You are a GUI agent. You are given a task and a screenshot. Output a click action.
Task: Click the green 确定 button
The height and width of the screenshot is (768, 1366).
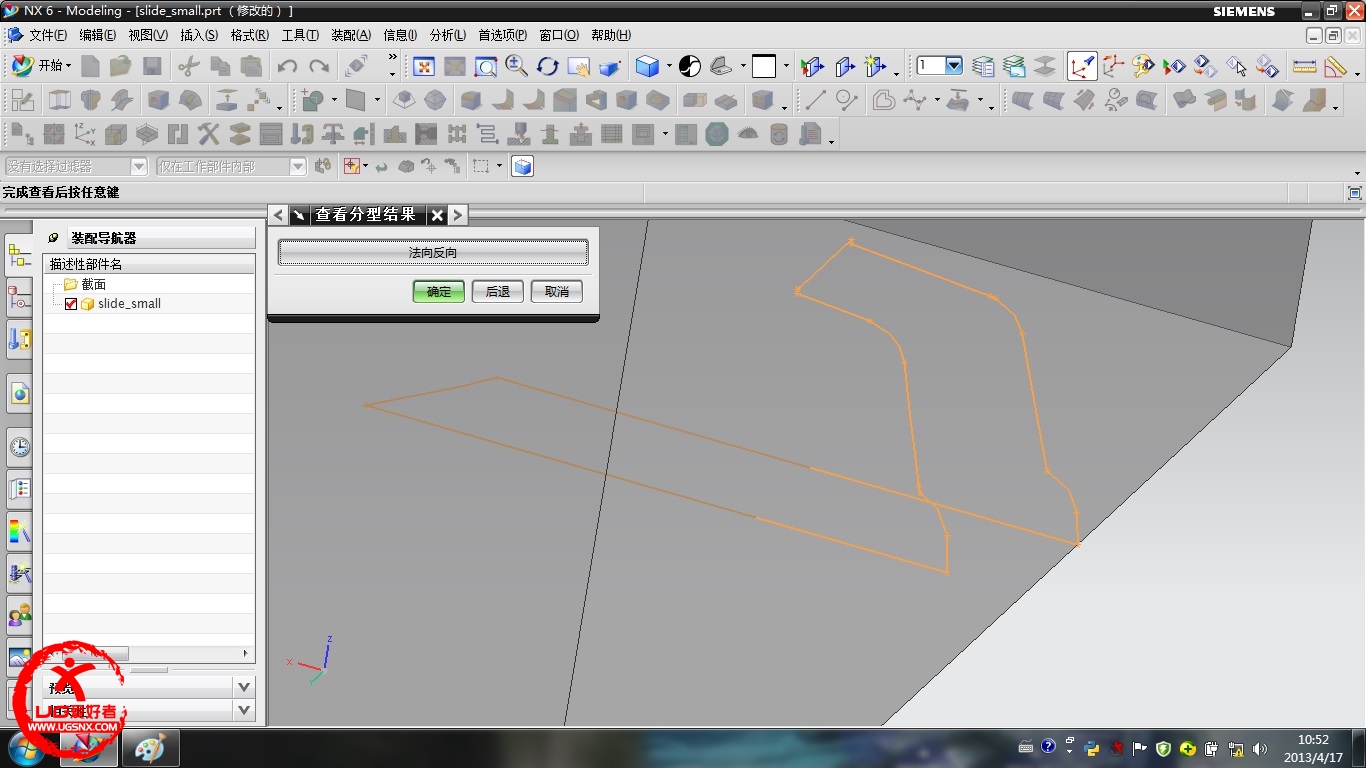tap(439, 292)
